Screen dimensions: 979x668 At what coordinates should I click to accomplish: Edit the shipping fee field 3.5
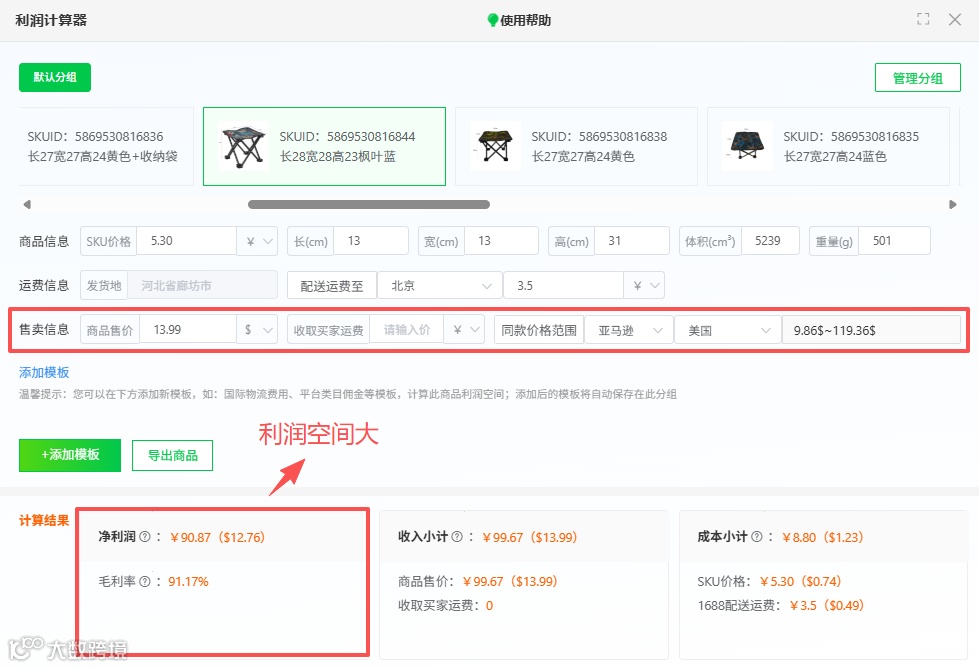click(563, 285)
